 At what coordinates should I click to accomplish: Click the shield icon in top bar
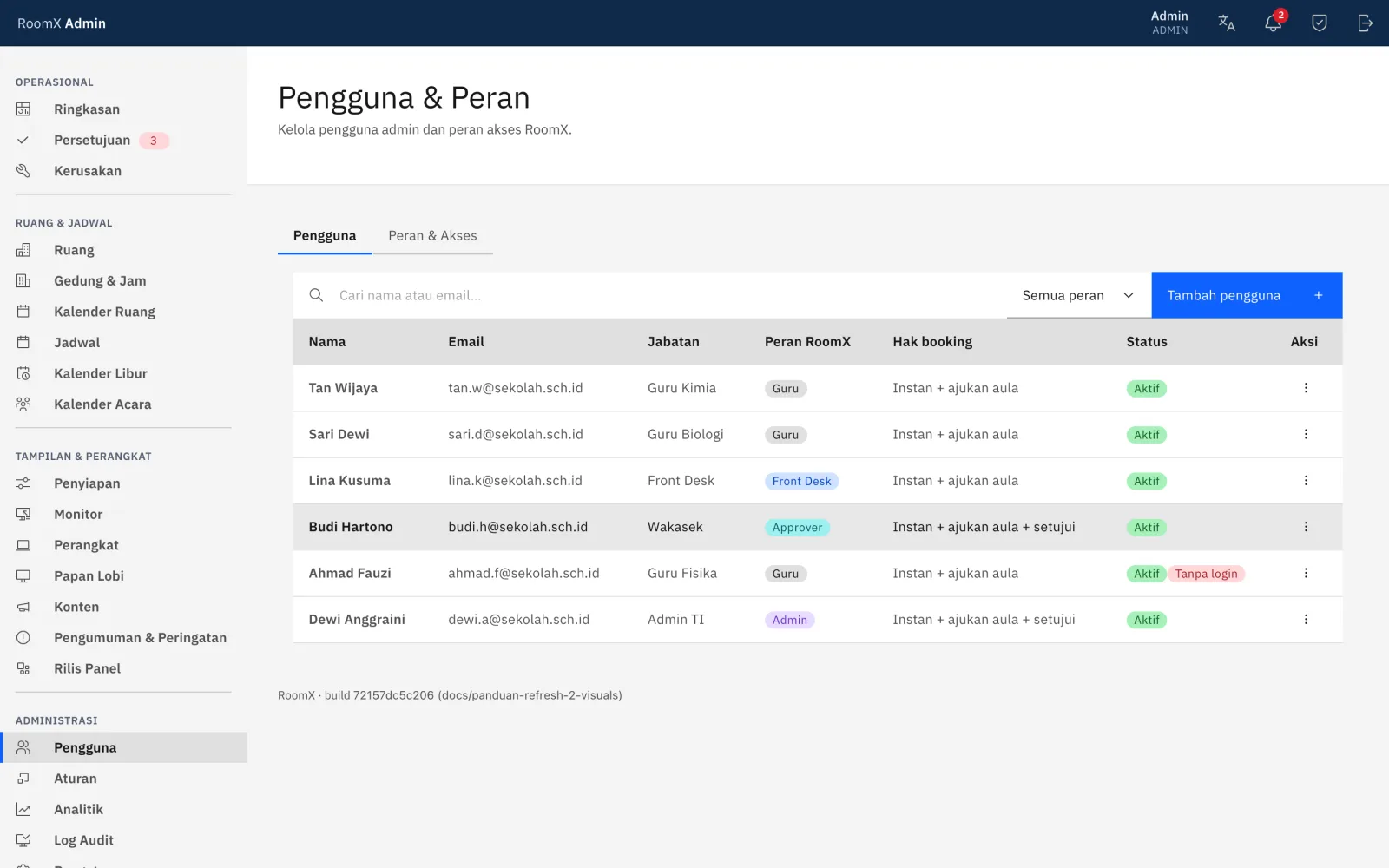click(1320, 23)
